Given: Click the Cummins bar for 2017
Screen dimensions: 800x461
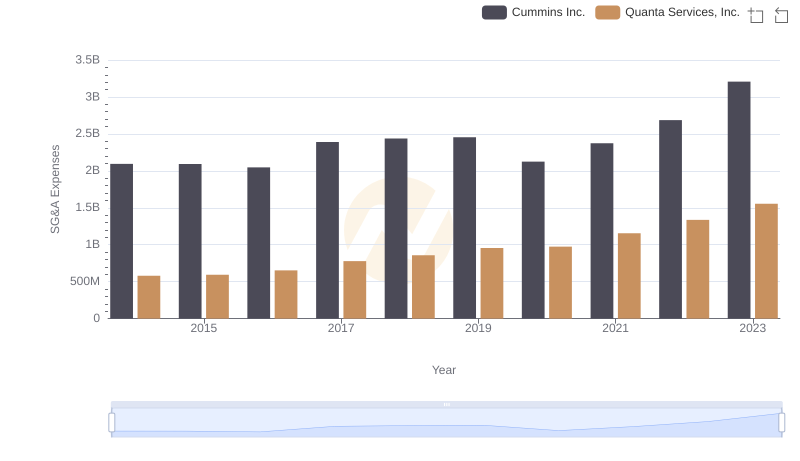Looking at the screenshot, I should pos(327,230).
